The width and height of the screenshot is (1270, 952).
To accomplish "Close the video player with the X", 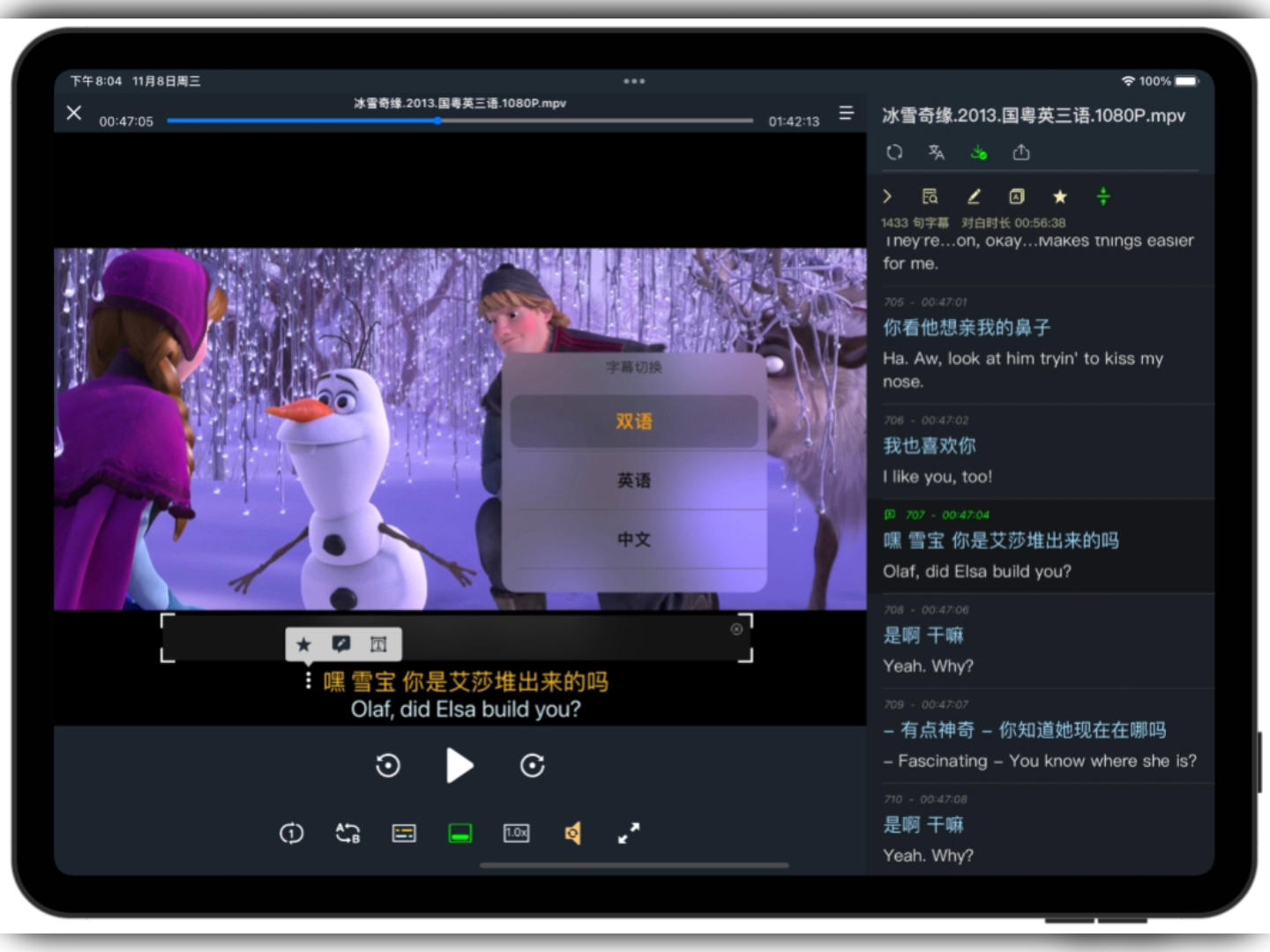I will click(x=74, y=113).
